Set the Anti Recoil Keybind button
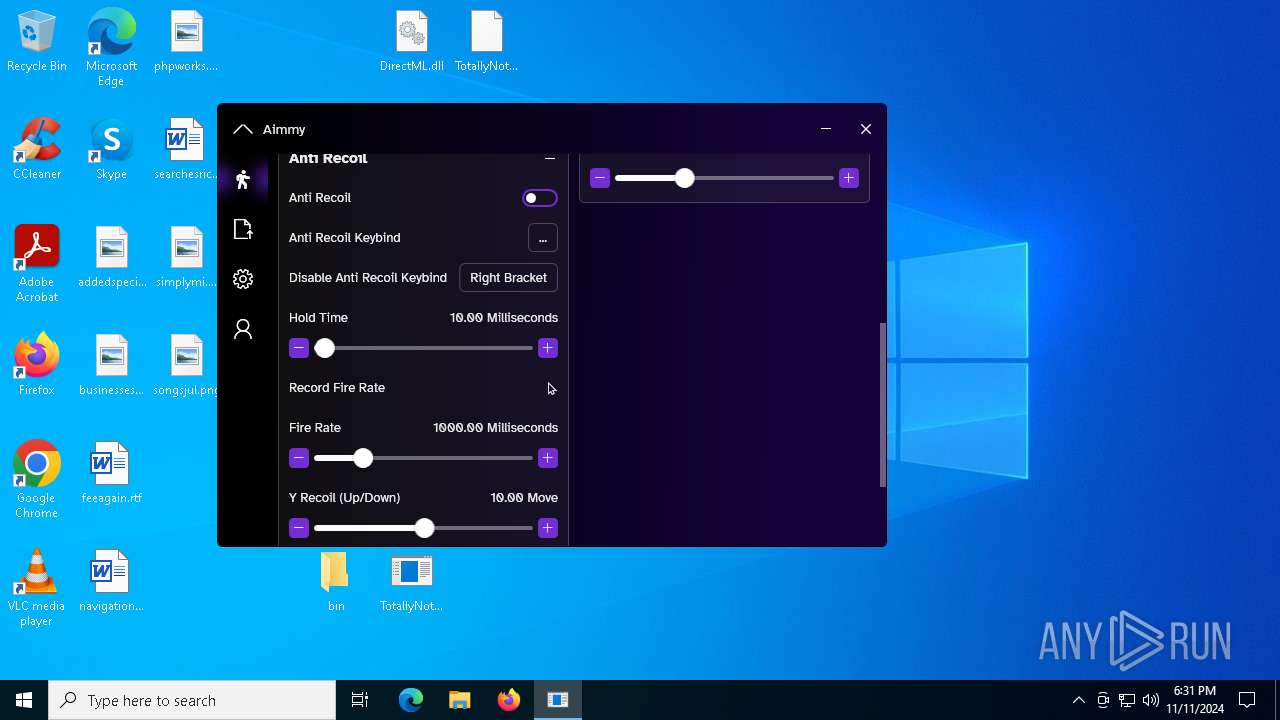 [x=543, y=238]
